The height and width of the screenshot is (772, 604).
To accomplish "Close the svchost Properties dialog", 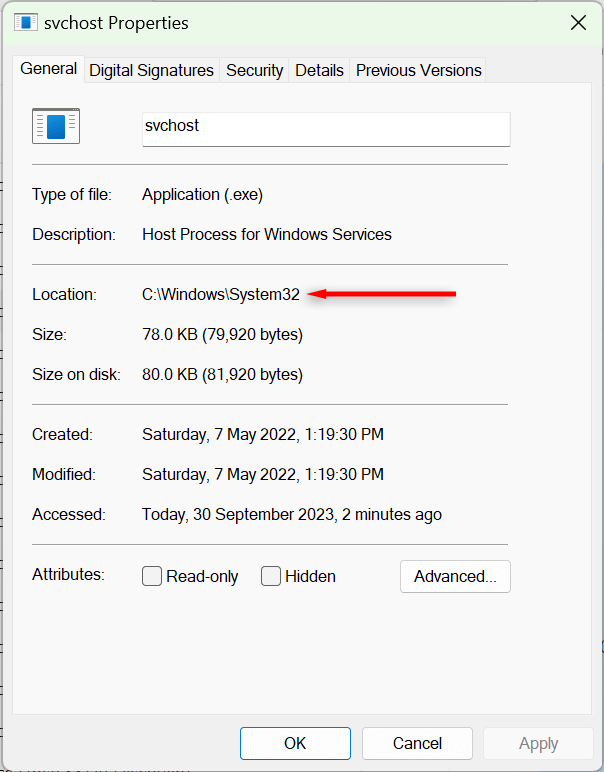I will point(577,23).
